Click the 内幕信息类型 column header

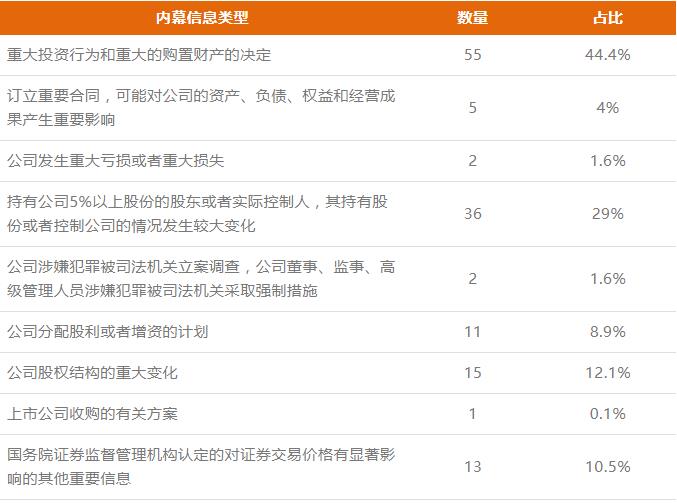tap(202, 17)
